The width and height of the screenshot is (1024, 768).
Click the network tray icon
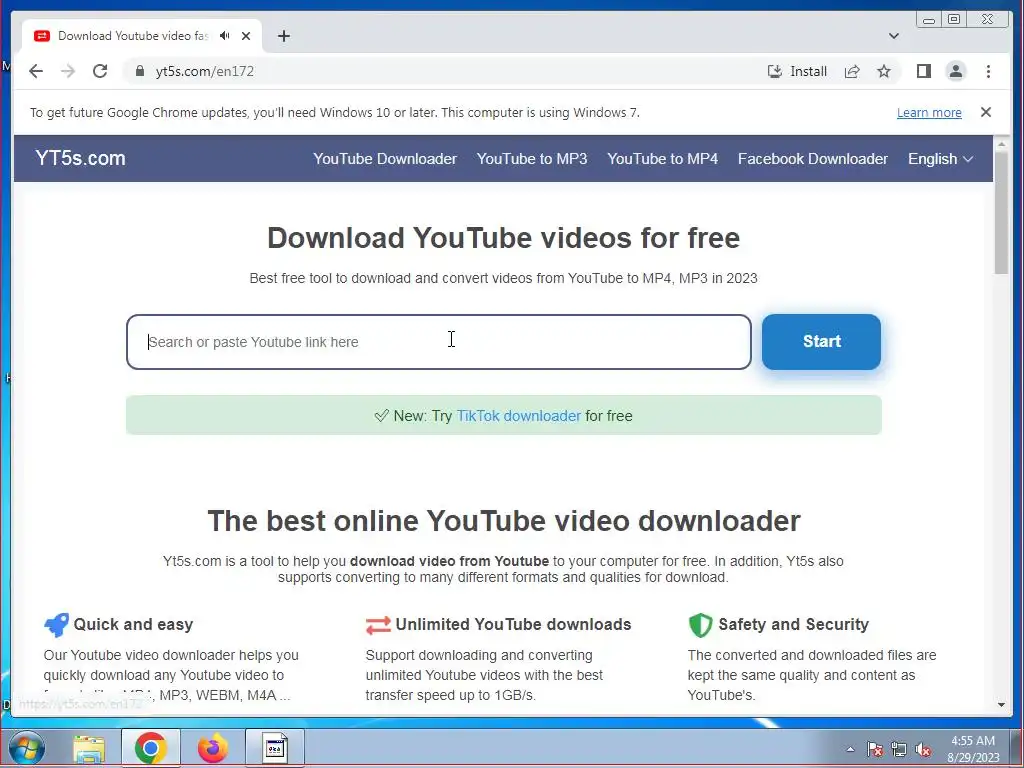click(899, 750)
